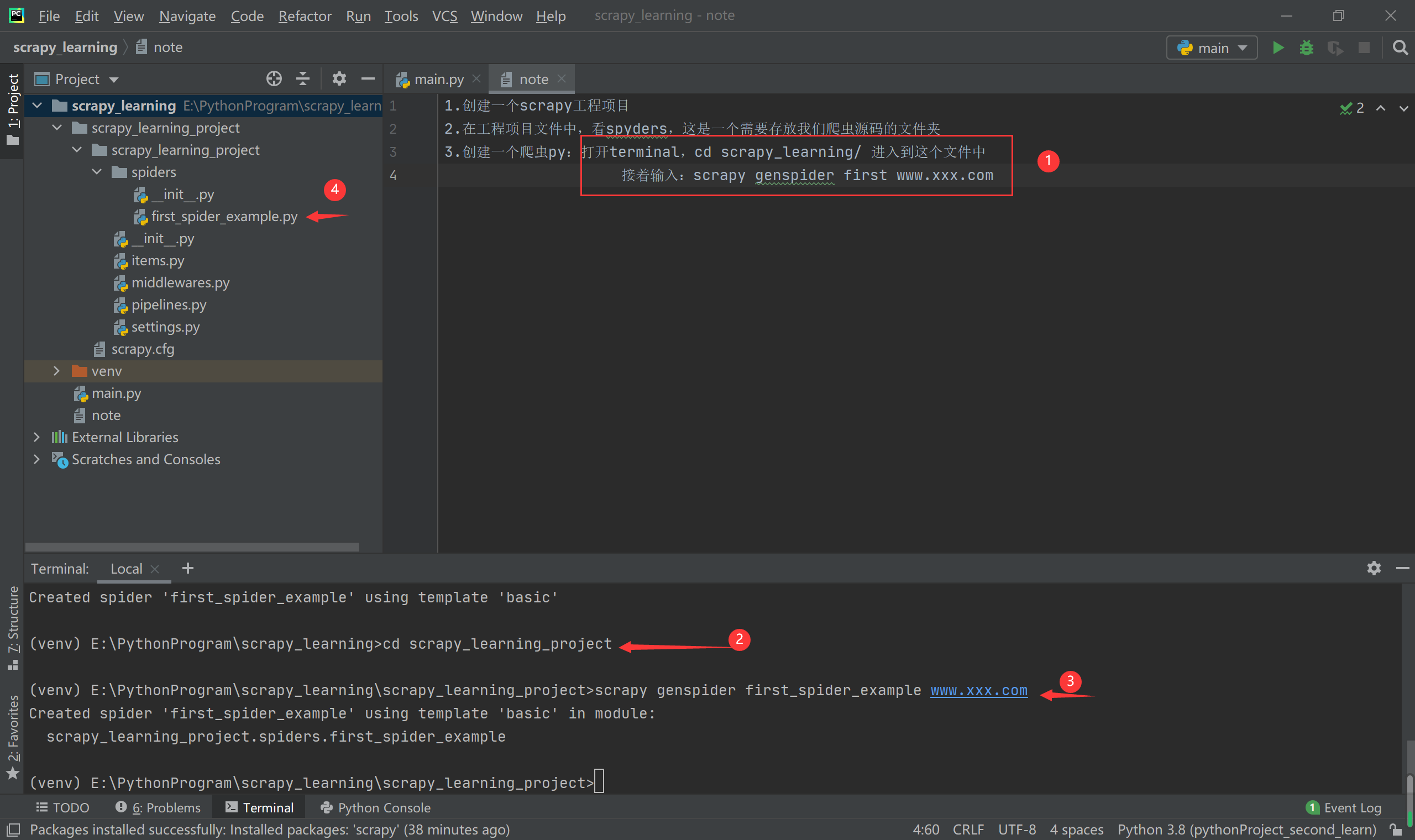Open 2: Favorites side tool window
This screenshot has width=1415, height=840.
(x=13, y=737)
